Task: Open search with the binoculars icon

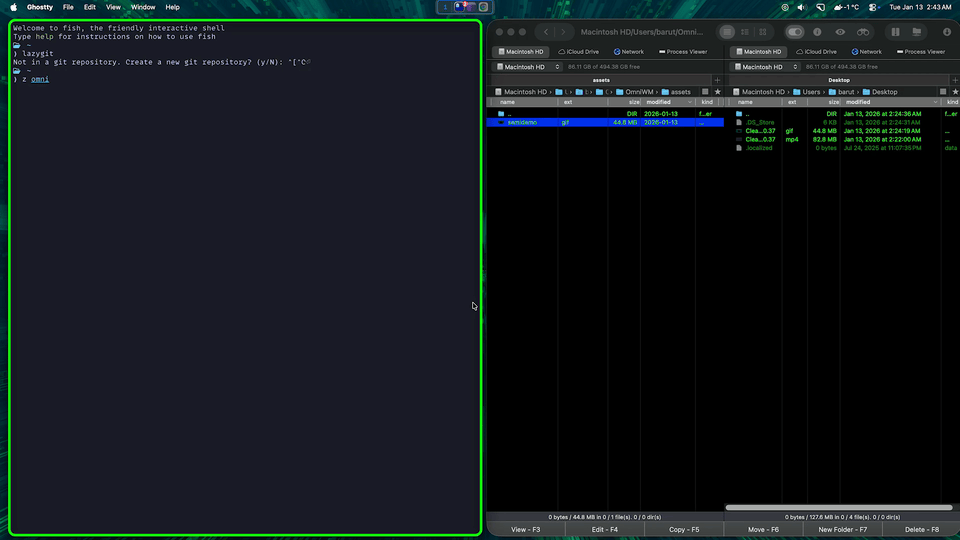Action: [x=863, y=32]
